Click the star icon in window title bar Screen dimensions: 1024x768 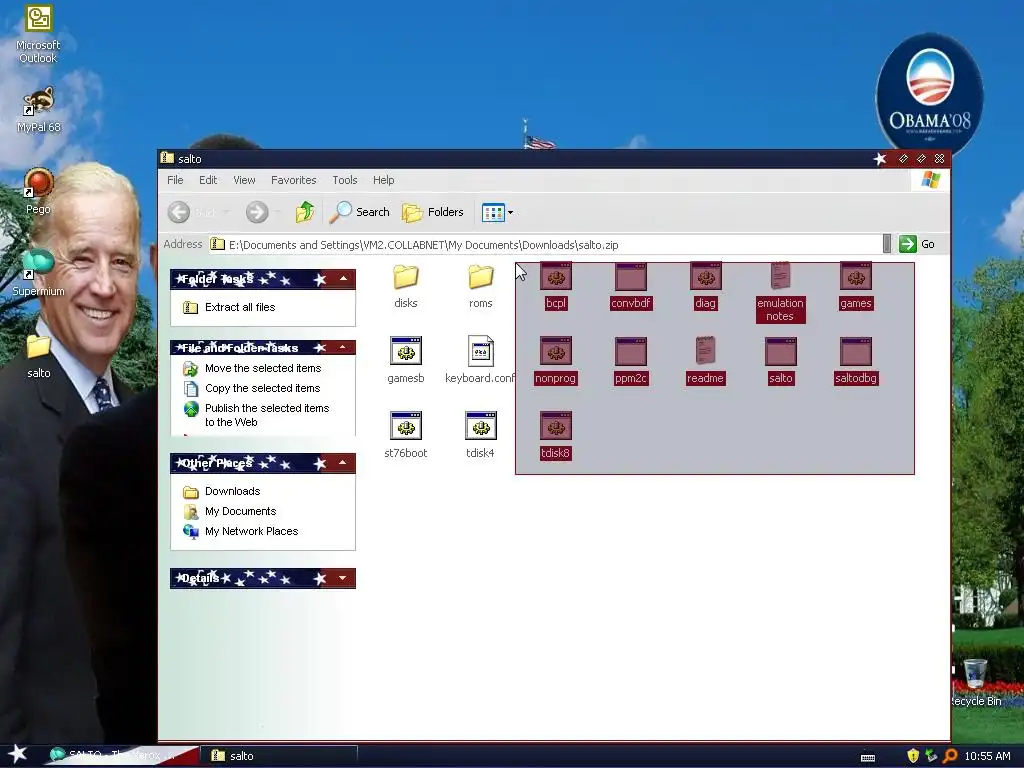tap(880, 159)
